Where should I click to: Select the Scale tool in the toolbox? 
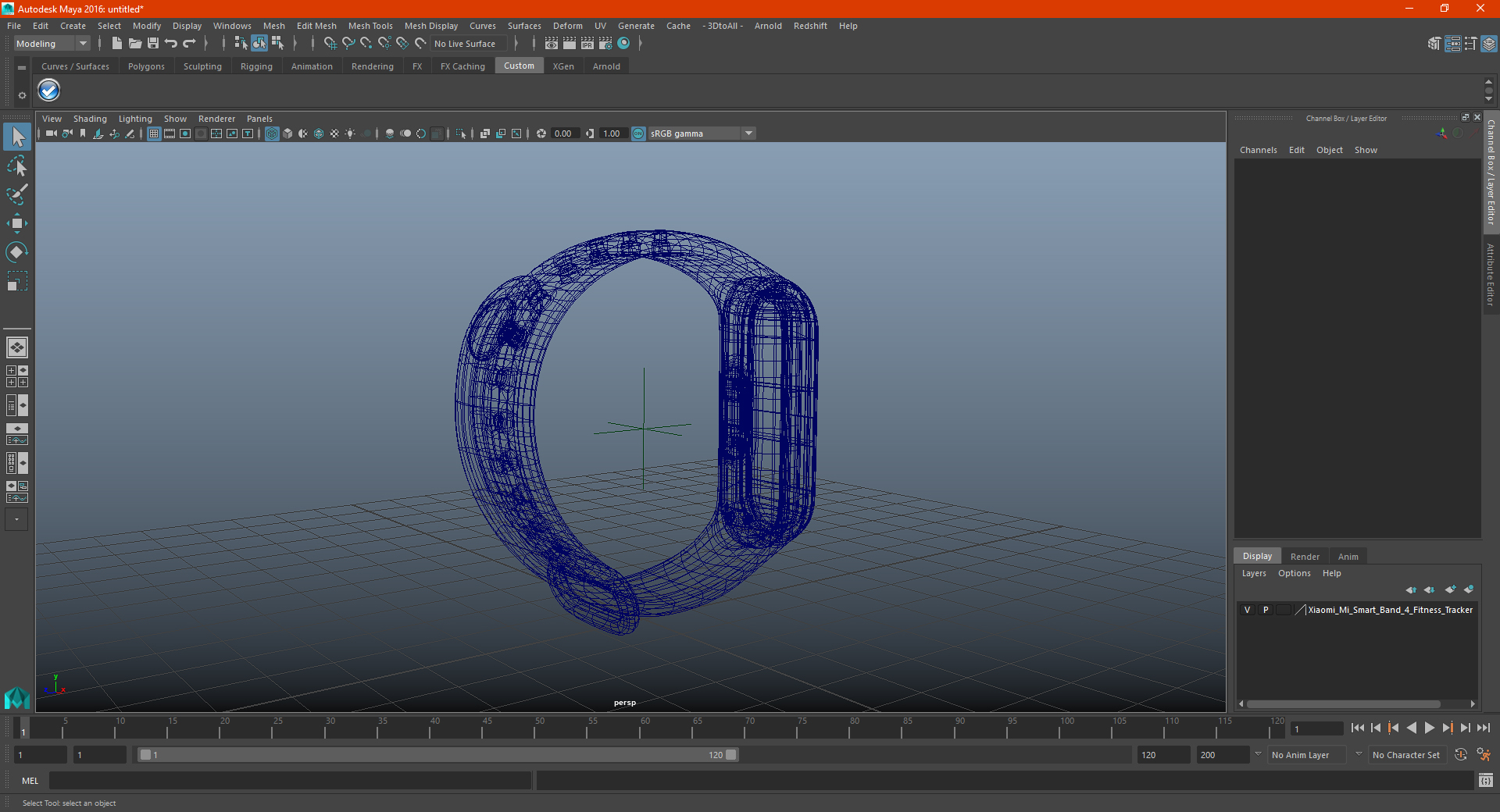click(16, 280)
